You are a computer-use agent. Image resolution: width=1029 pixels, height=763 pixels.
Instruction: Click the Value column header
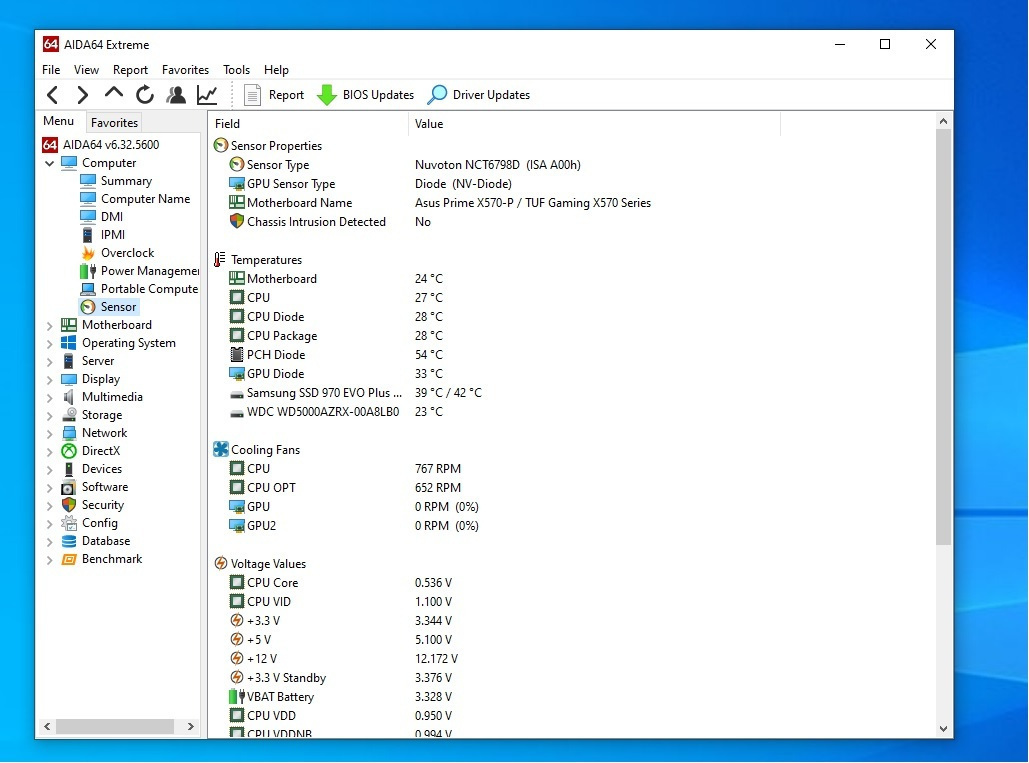click(x=594, y=123)
